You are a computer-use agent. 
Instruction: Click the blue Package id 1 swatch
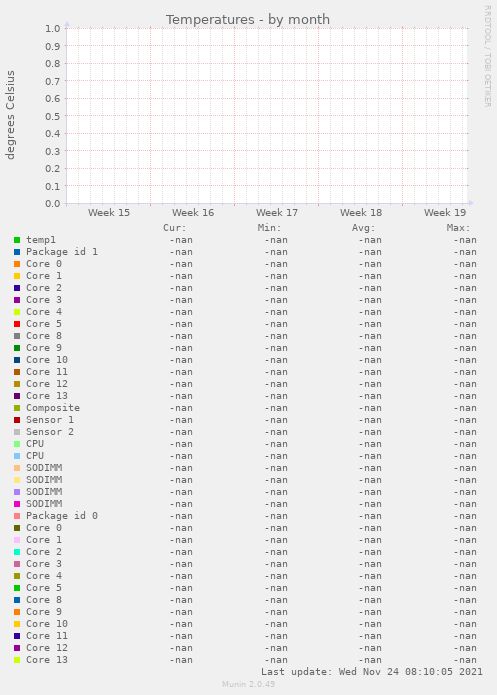click(17, 252)
